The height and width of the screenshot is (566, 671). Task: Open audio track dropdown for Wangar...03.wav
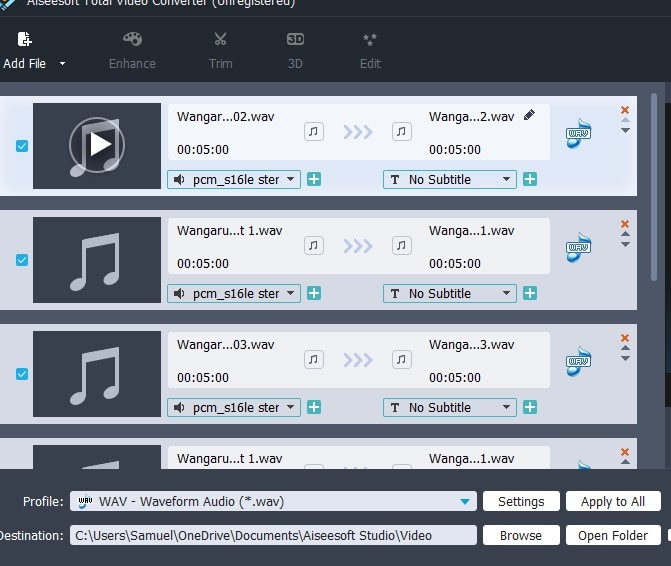coord(234,407)
